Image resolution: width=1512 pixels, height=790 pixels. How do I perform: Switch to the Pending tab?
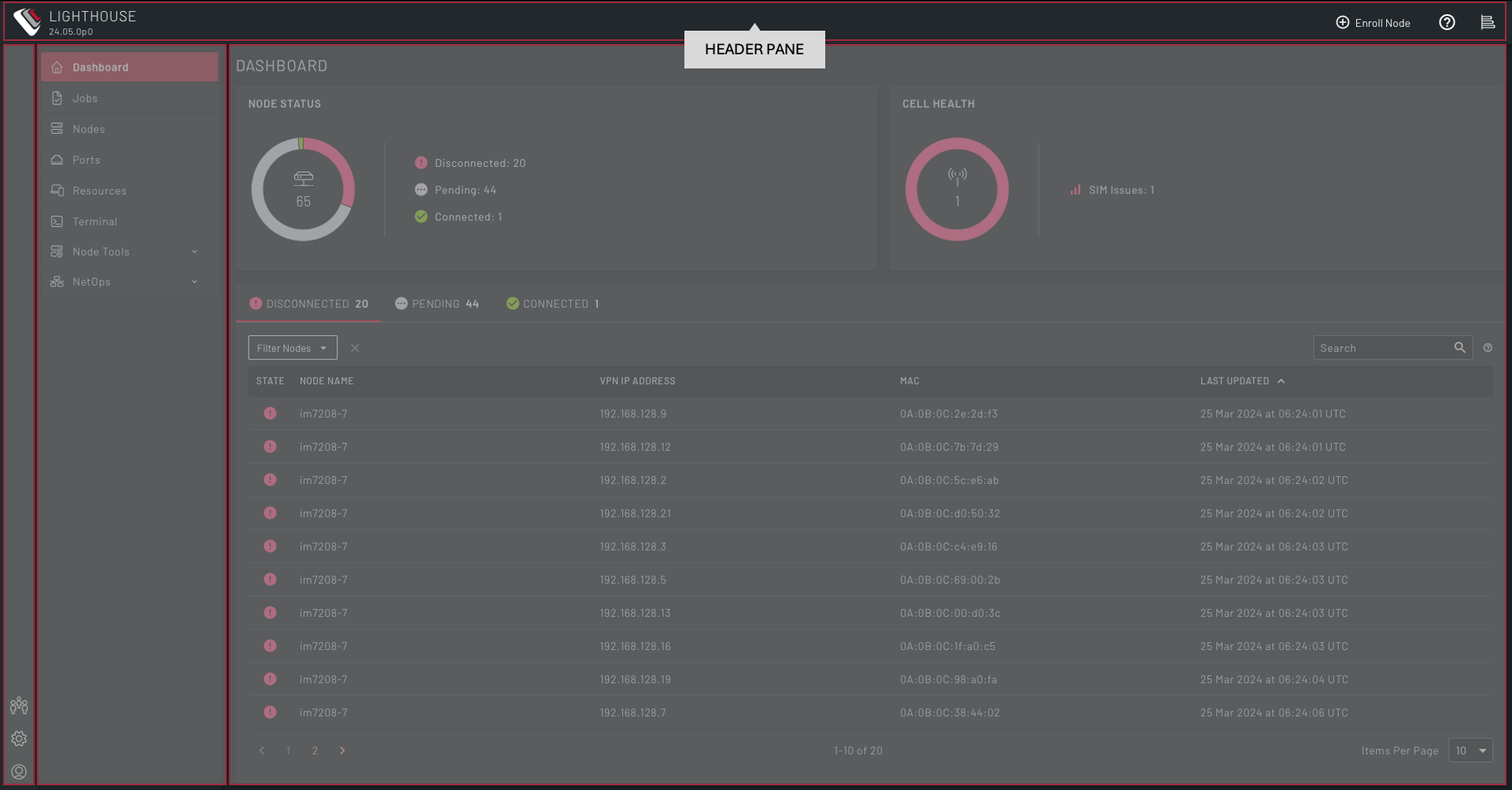pos(437,304)
